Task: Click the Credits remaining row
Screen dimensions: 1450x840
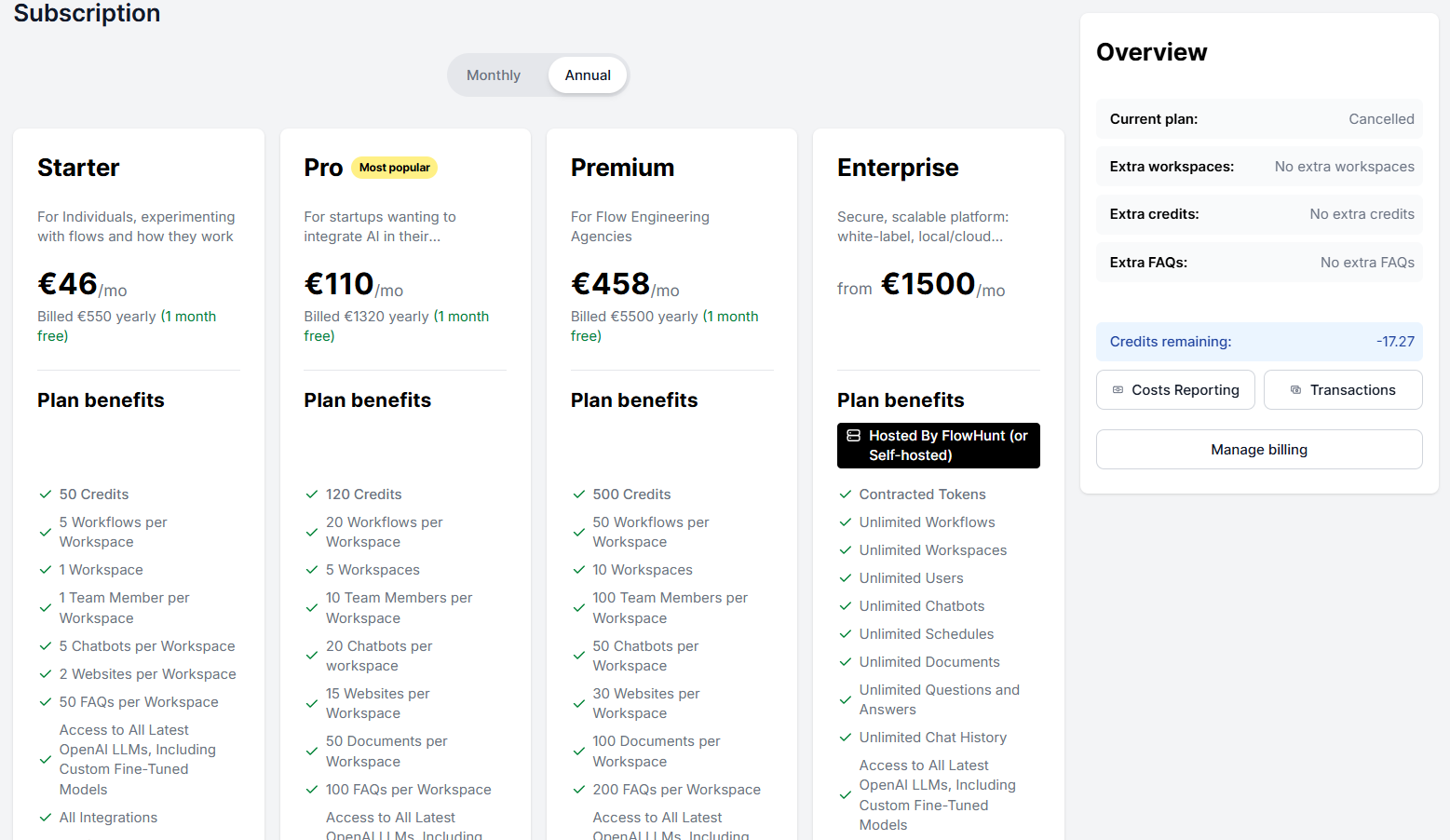Action: tap(1259, 342)
